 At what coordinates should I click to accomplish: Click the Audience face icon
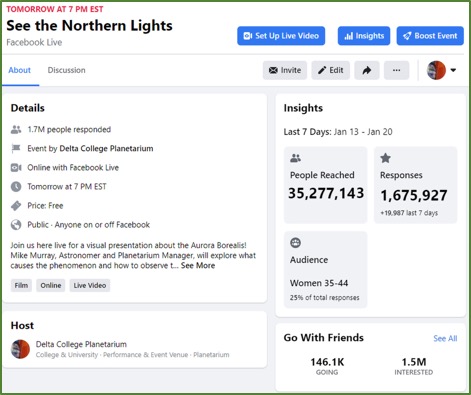click(x=295, y=243)
